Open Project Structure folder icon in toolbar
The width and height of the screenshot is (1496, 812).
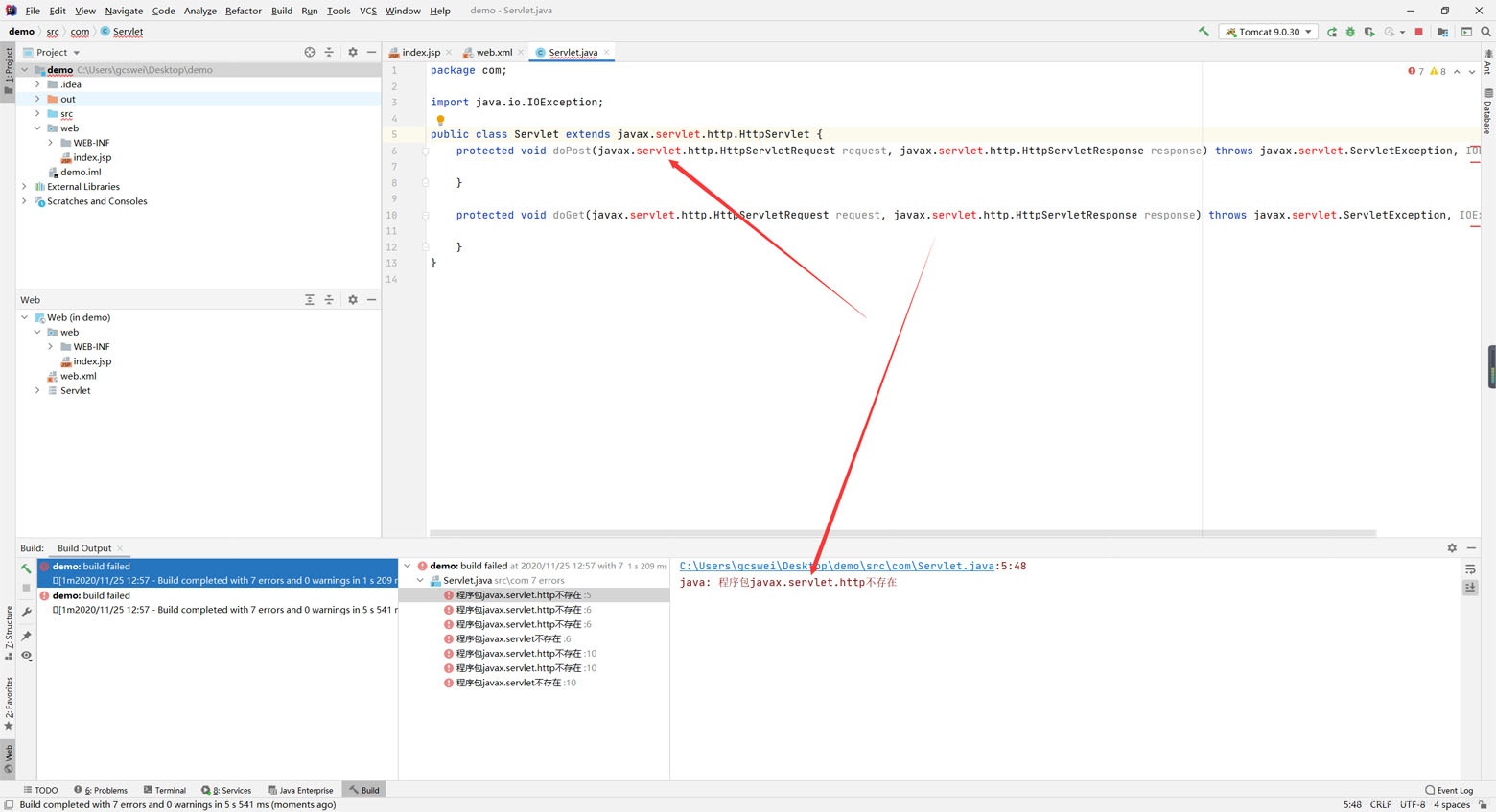[1442, 32]
